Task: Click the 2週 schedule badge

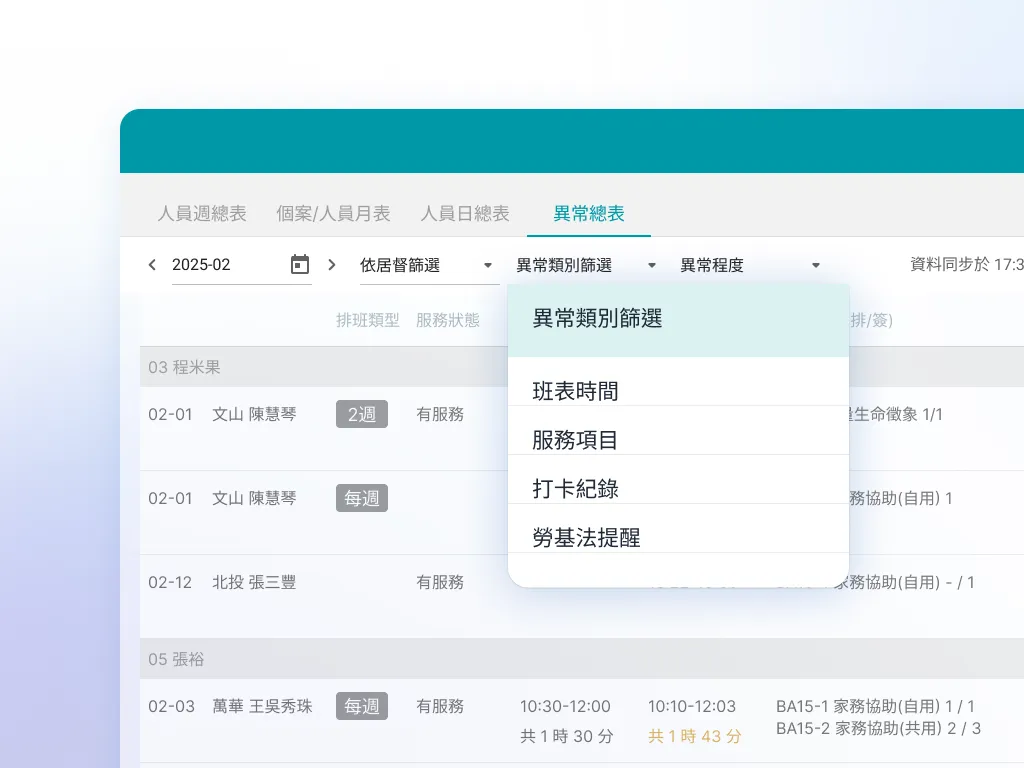Action: pyautogui.click(x=362, y=414)
